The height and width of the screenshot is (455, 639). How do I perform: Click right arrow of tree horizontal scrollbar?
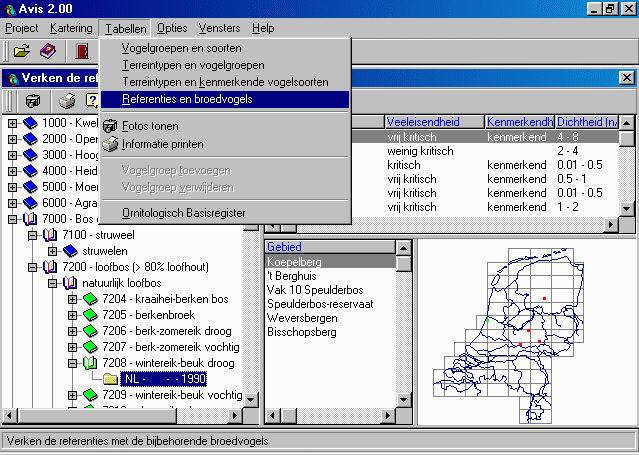click(x=235, y=416)
